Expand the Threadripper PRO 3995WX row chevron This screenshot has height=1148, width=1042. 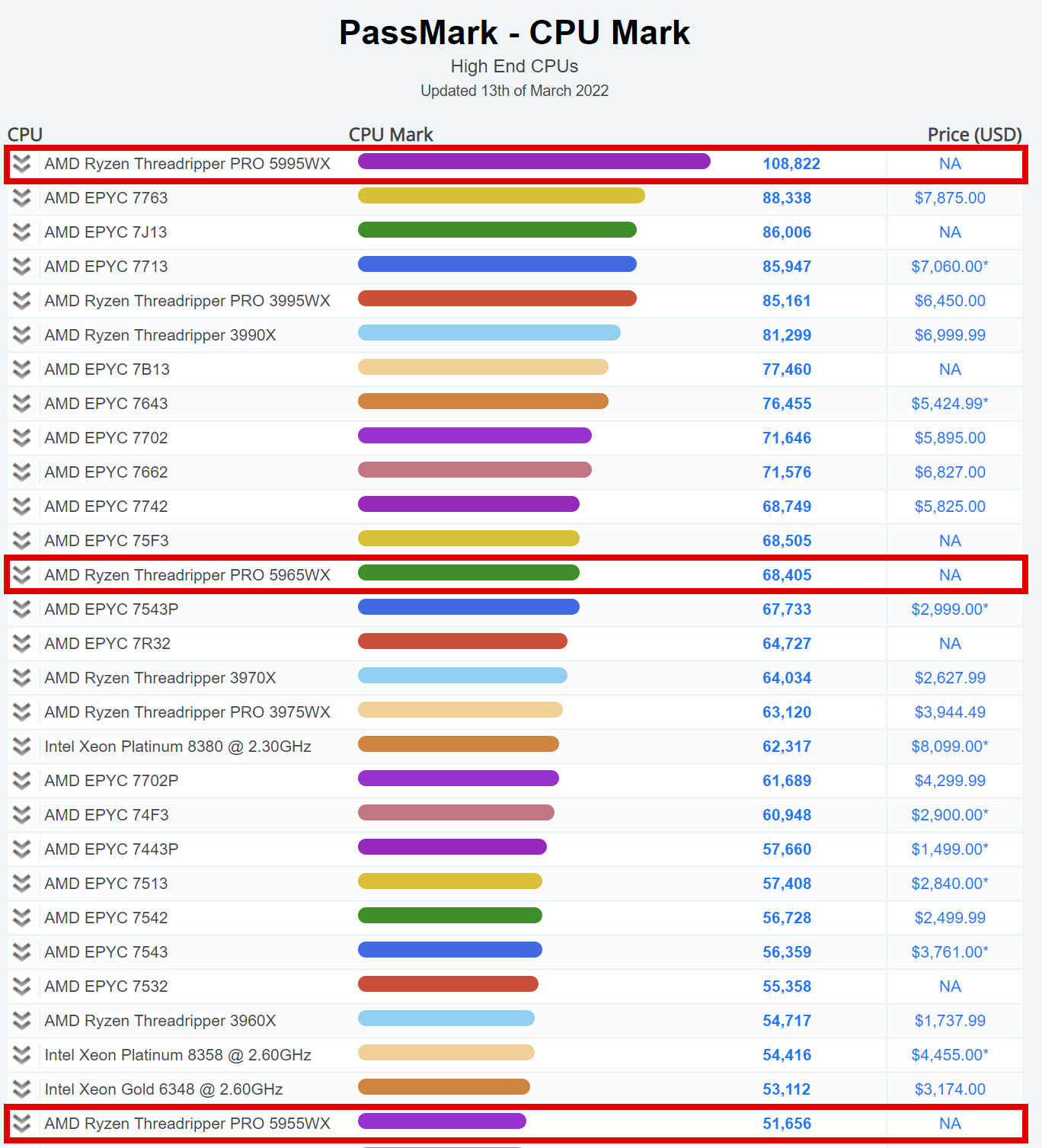22,301
